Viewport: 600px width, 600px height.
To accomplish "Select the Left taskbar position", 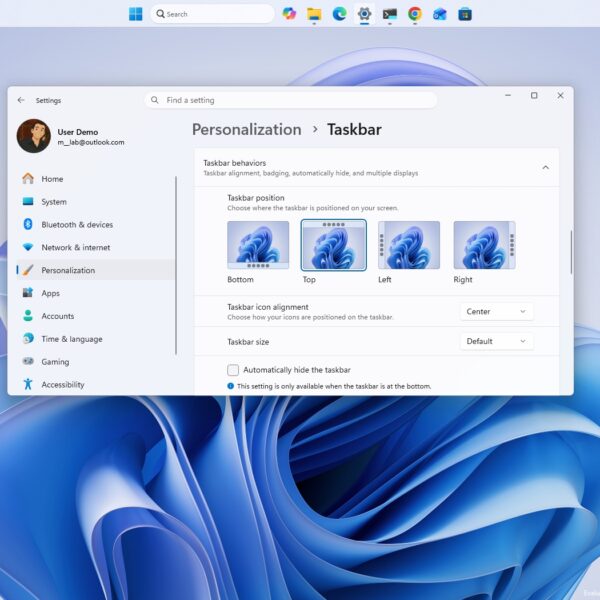I will 409,245.
